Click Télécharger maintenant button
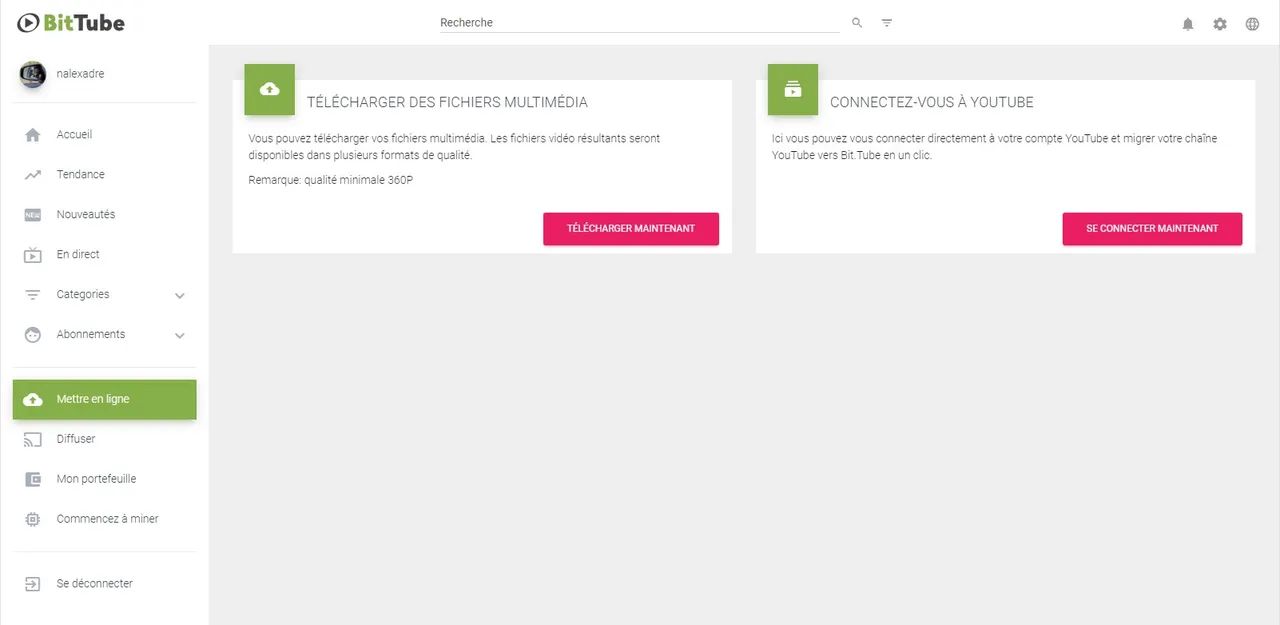Screen dimensions: 1280x625 click(631, 228)
